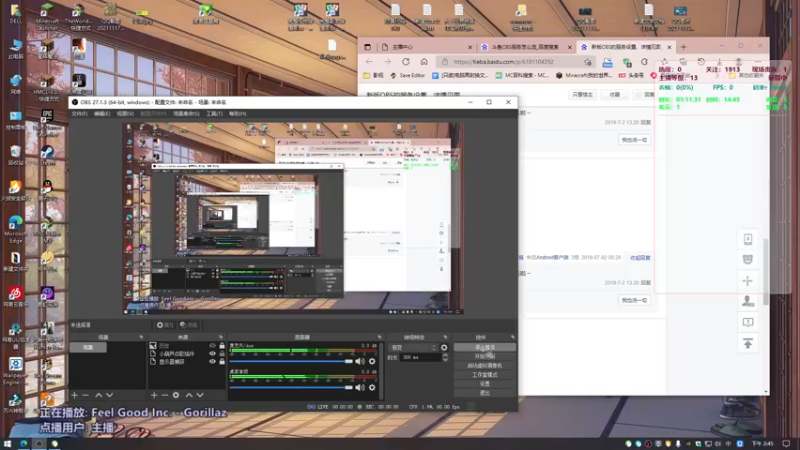Open the Tools menu in OBS
This screenshot has width=800, height=450.
[x=214, y=114]
